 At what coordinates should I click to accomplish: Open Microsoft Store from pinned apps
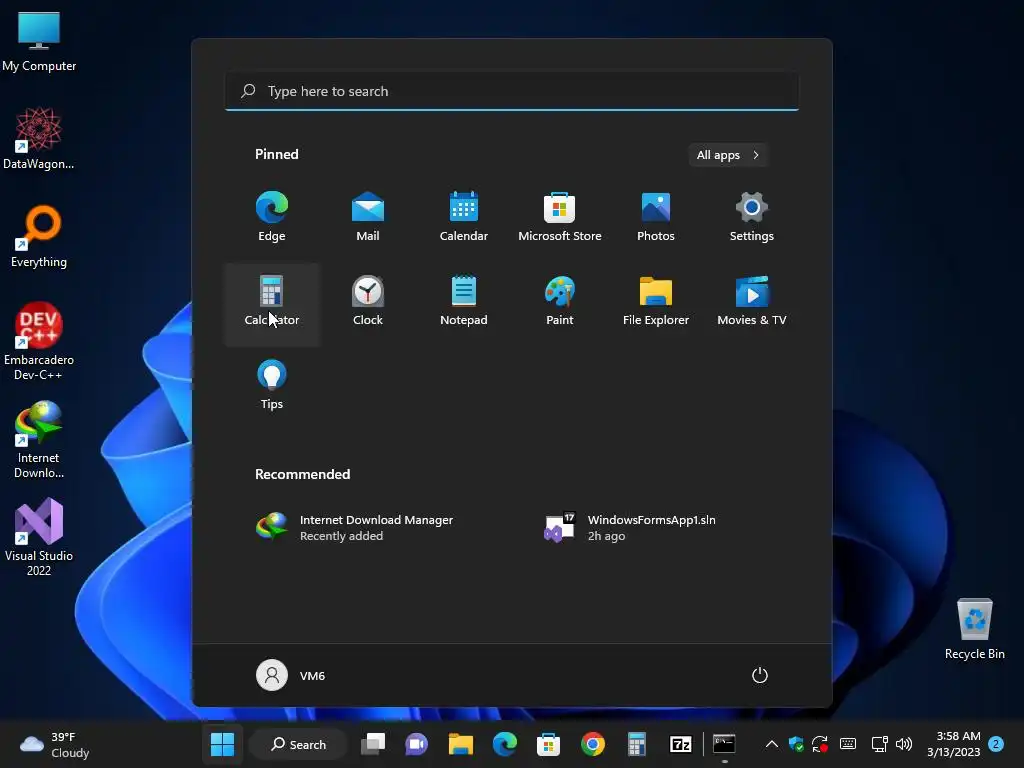[x=560, y=216]
